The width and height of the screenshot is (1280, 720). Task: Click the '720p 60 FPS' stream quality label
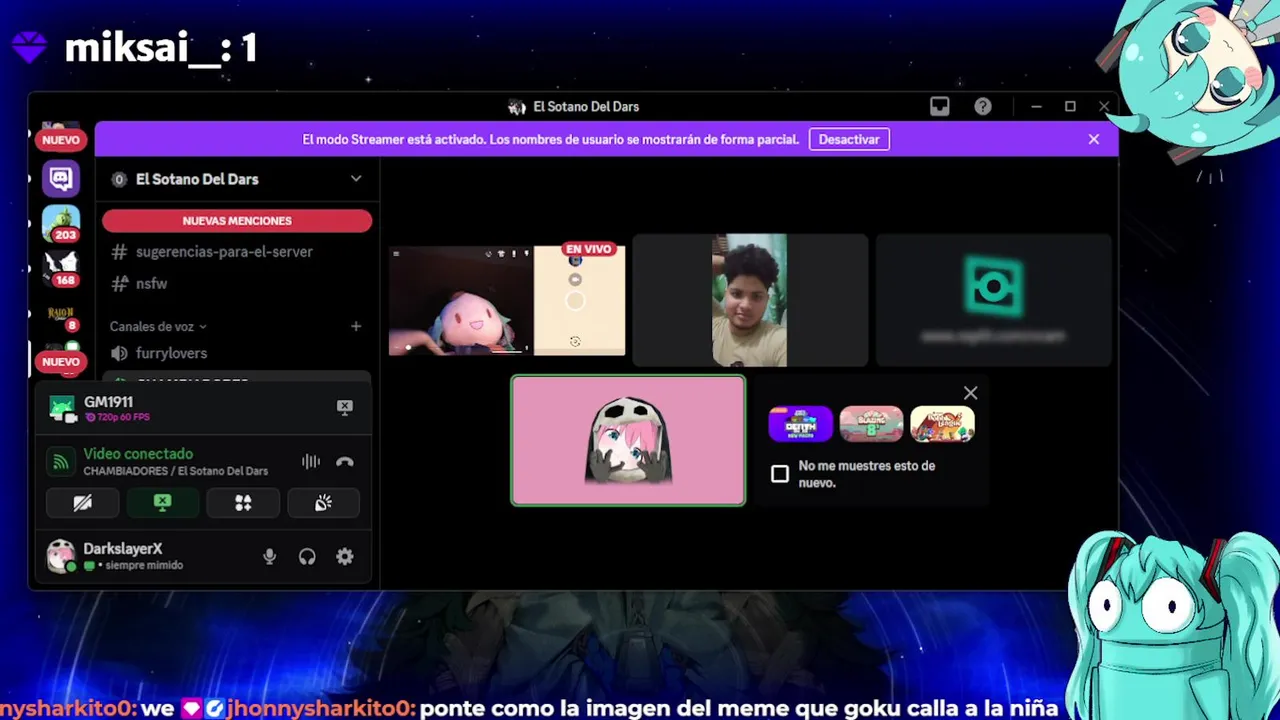(123, 417)
